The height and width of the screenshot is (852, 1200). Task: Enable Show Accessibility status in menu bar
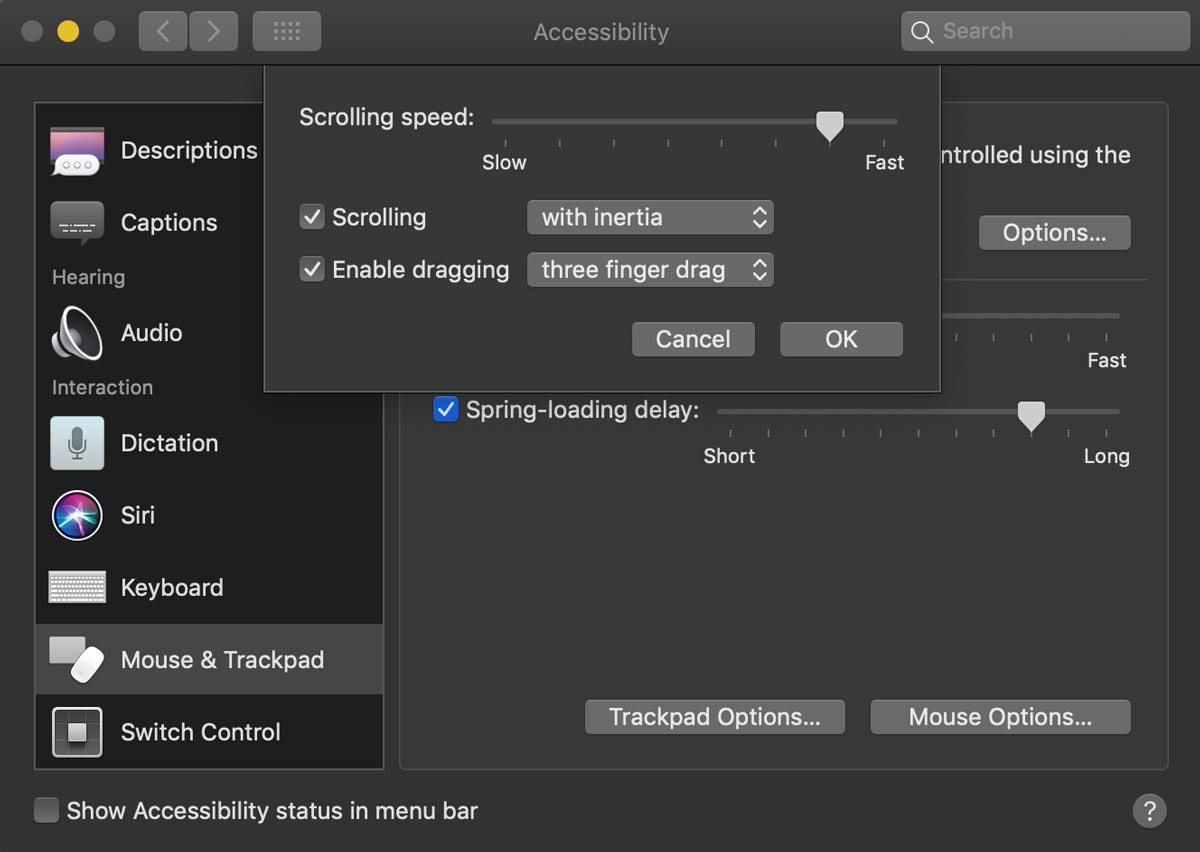coord(46,810)
